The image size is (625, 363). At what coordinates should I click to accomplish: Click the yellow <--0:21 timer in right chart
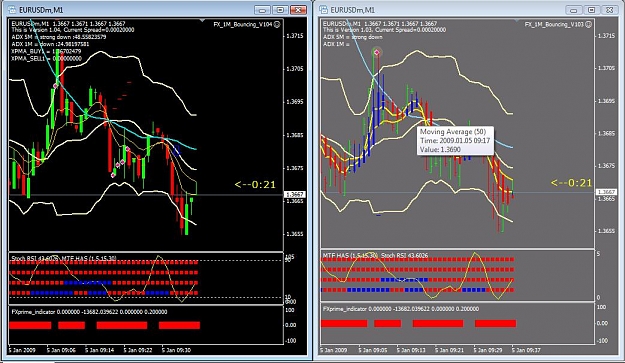(x=571, y=183)
